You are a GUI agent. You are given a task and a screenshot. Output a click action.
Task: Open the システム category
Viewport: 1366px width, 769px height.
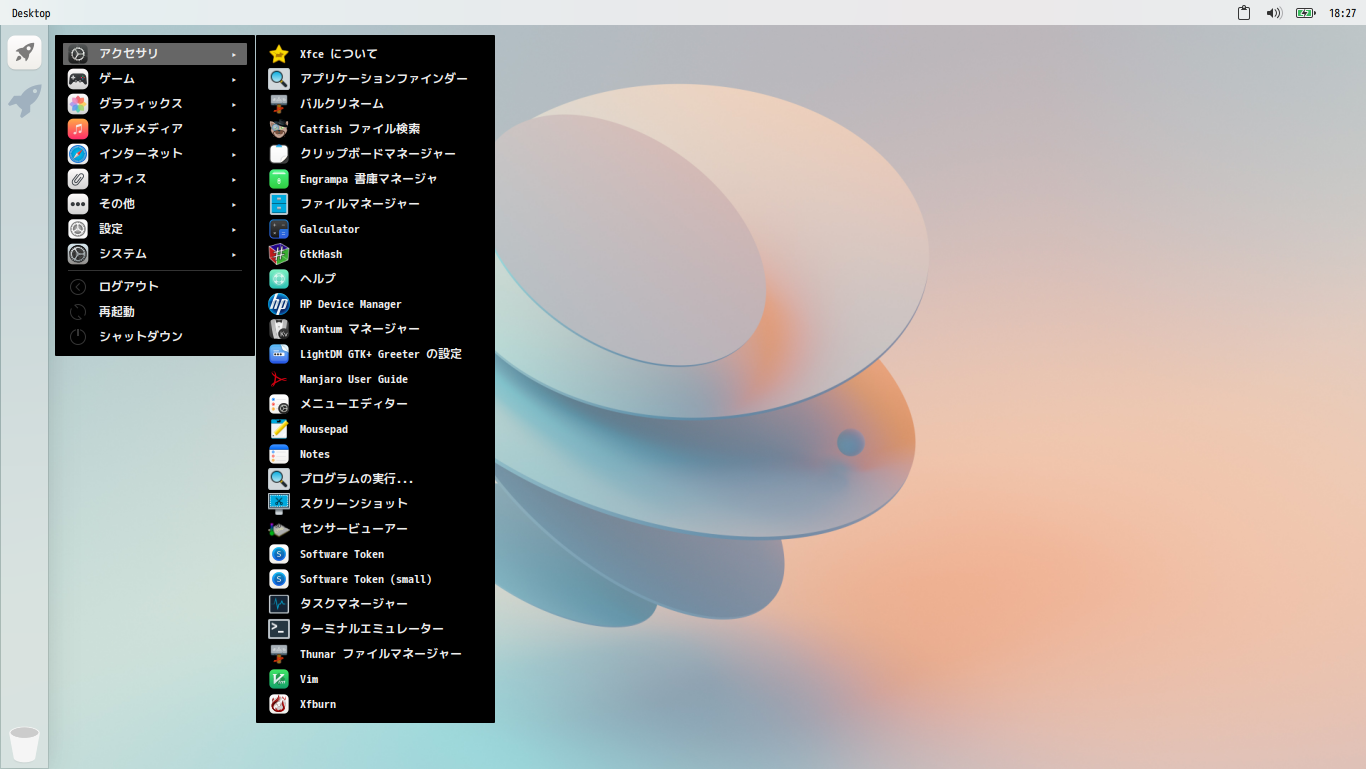point(155,254)
